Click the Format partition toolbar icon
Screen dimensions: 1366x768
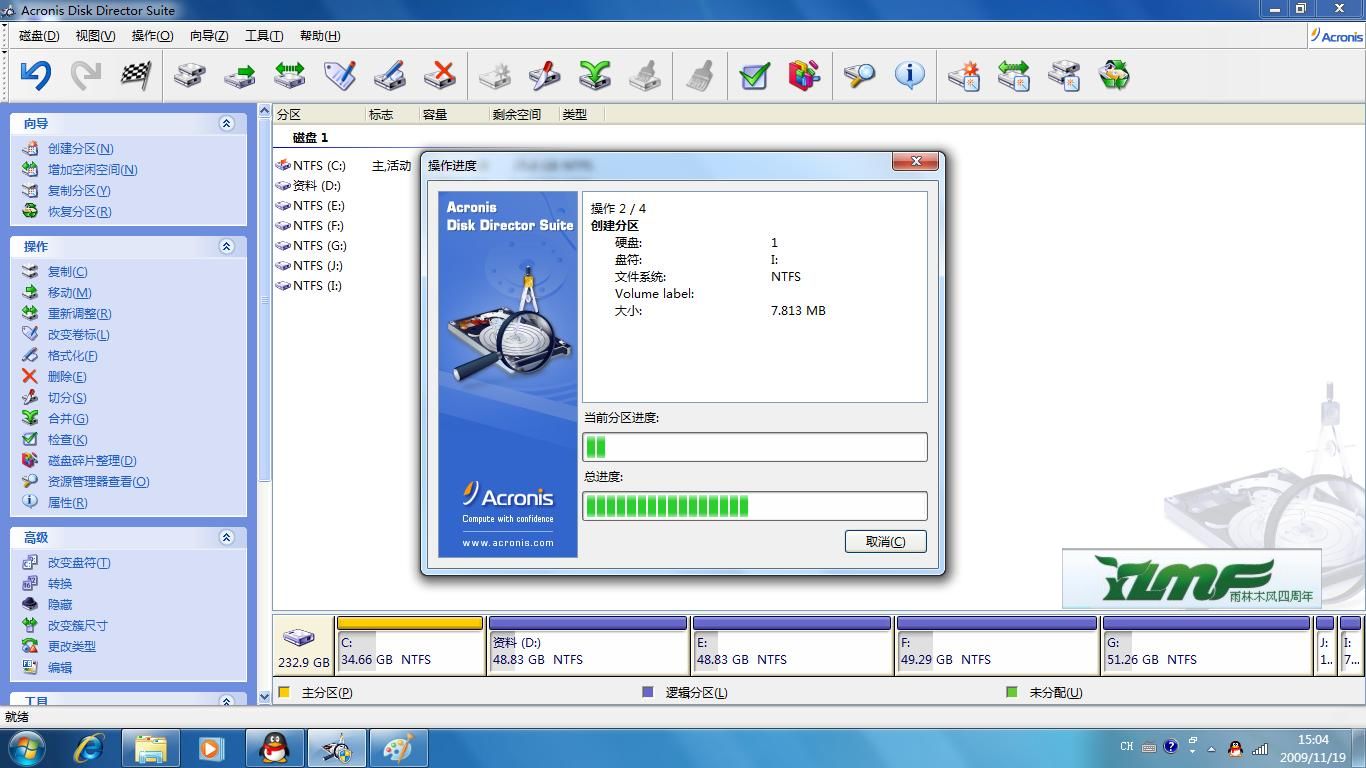click(389, 75)
